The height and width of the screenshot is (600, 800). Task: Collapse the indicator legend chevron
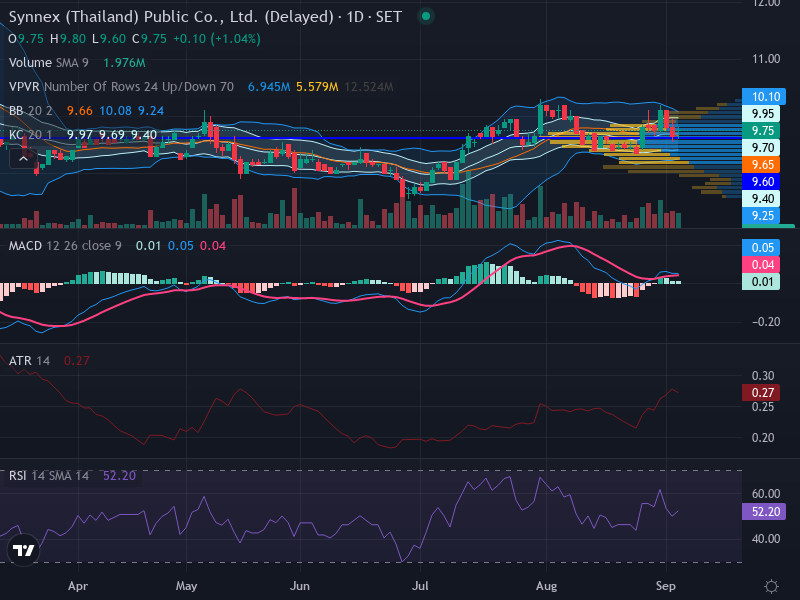(x=23, y=159)
